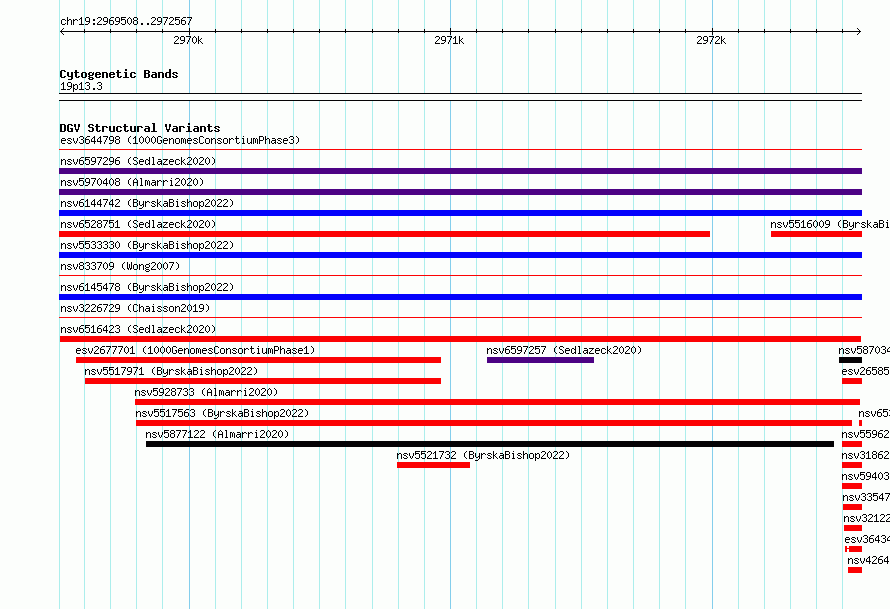Click the short red bar under nsv5521732

pyautogui.click(x=434, y=465)
